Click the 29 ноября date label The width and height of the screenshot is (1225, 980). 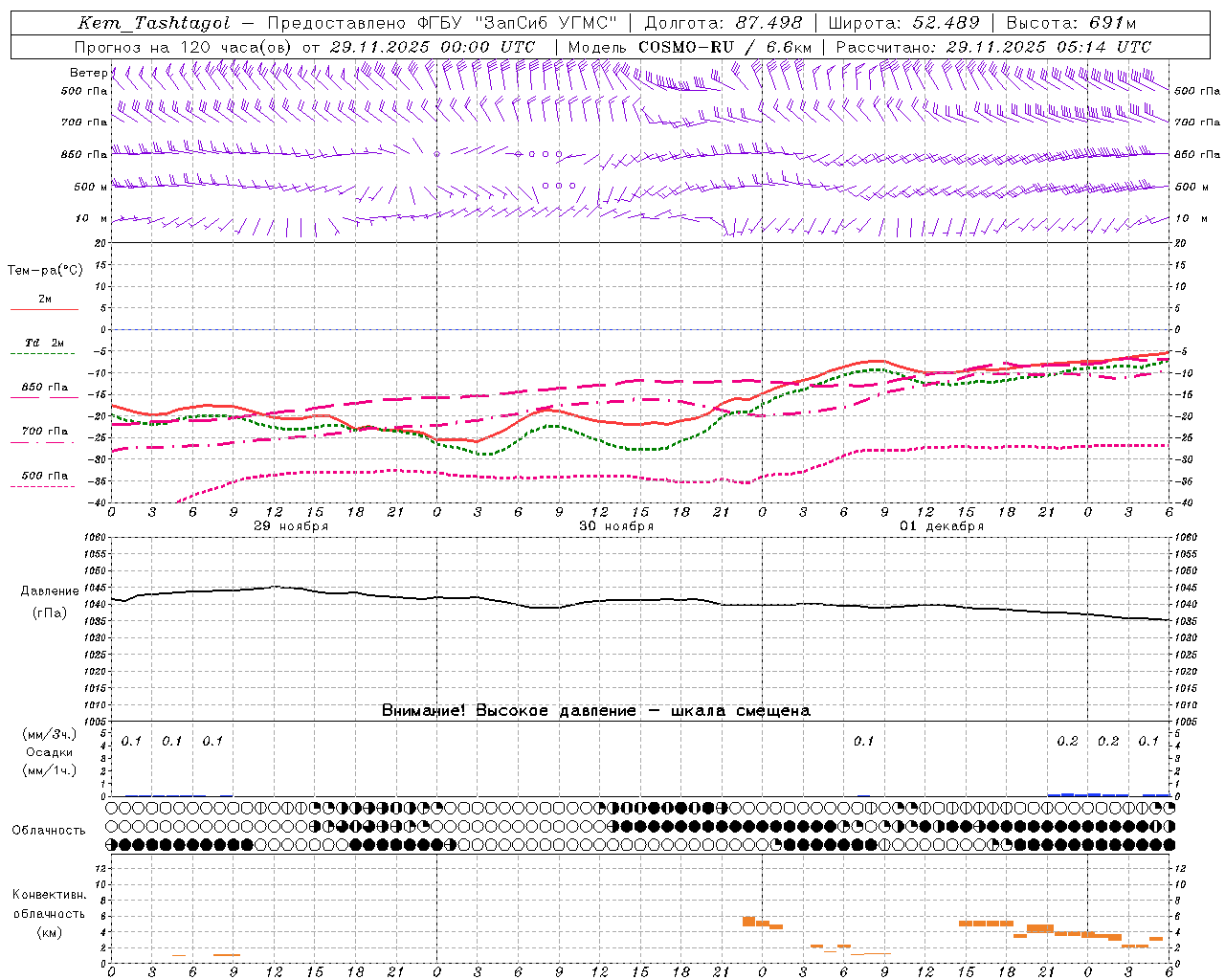291,526
